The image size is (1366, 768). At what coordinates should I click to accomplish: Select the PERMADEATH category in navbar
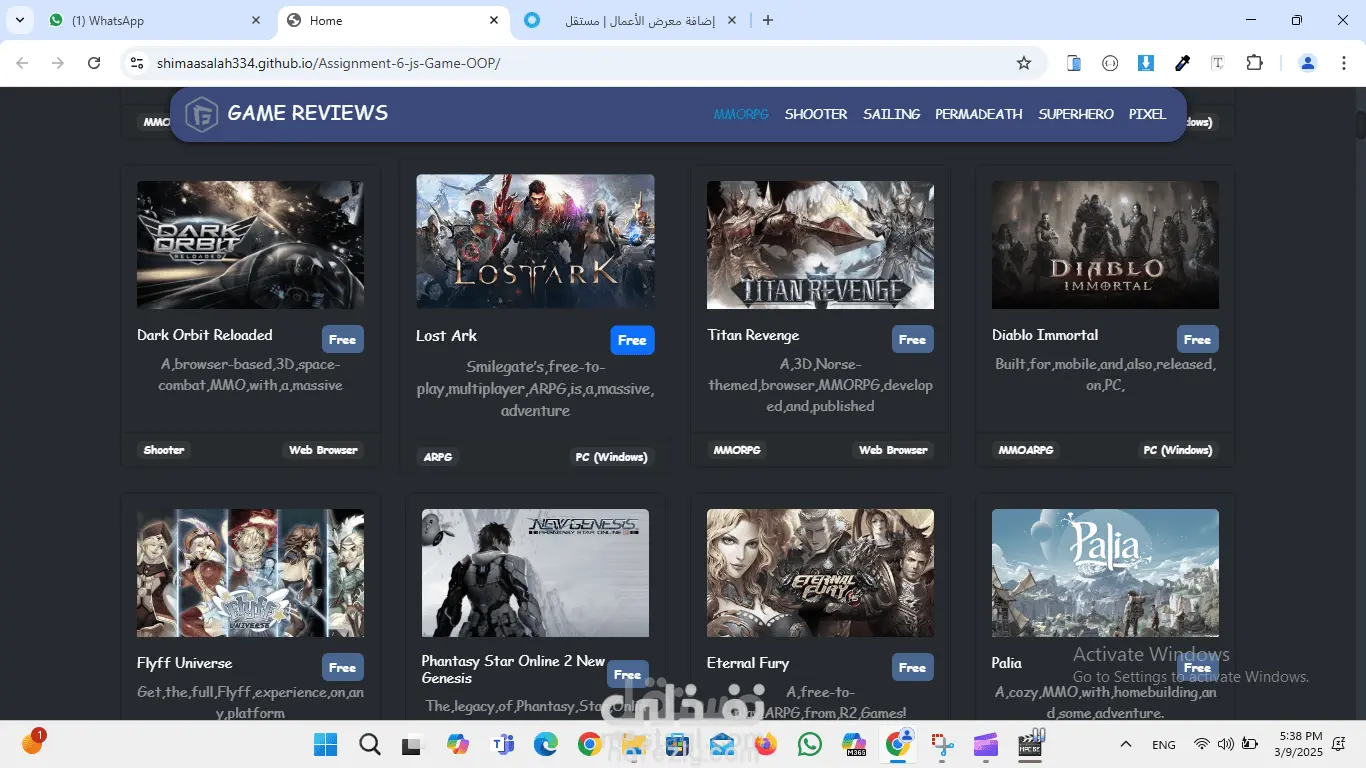(x=979, y=114)
